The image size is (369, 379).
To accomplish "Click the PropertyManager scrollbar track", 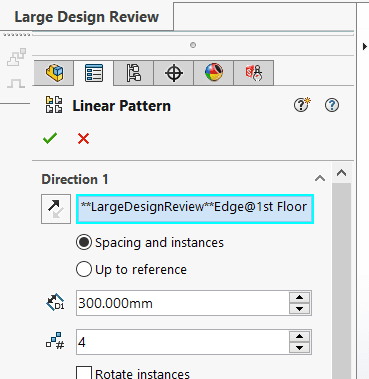I will click(342, 280).
